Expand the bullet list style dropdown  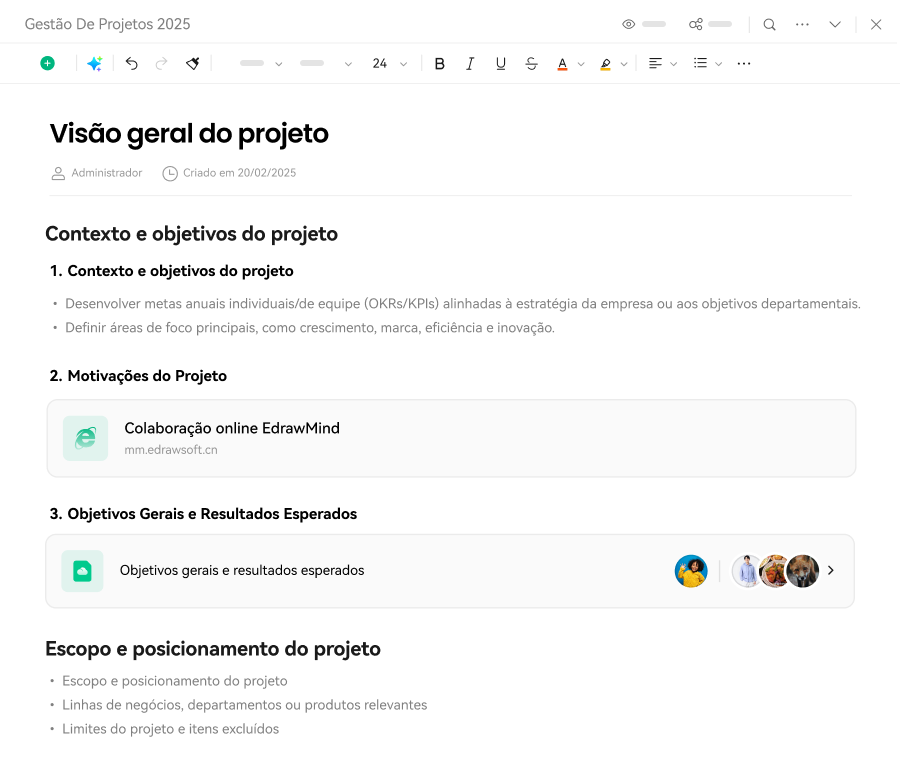click(x=718, y=64)
